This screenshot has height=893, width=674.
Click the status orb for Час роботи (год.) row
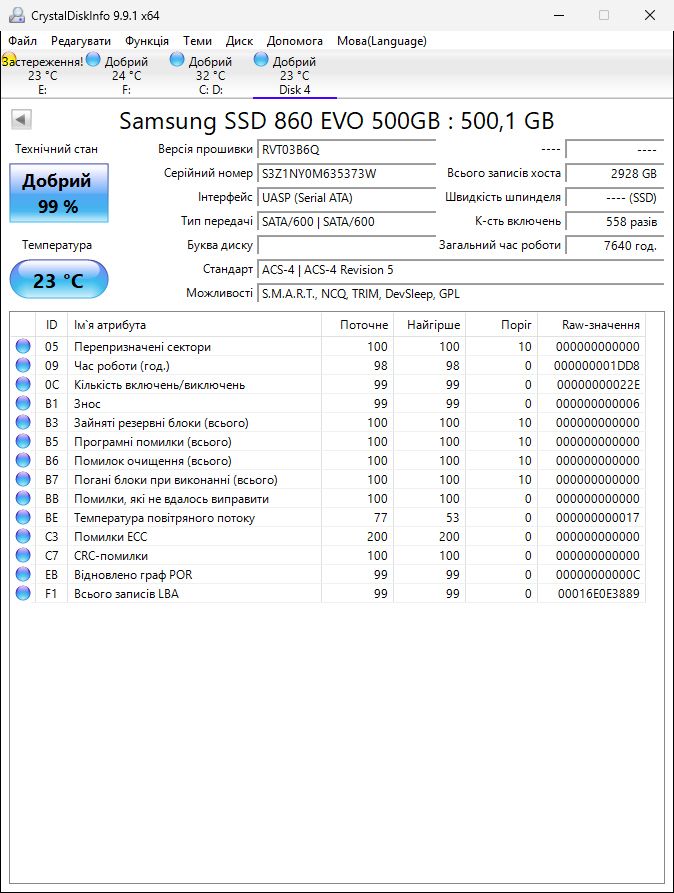[23, 365]
